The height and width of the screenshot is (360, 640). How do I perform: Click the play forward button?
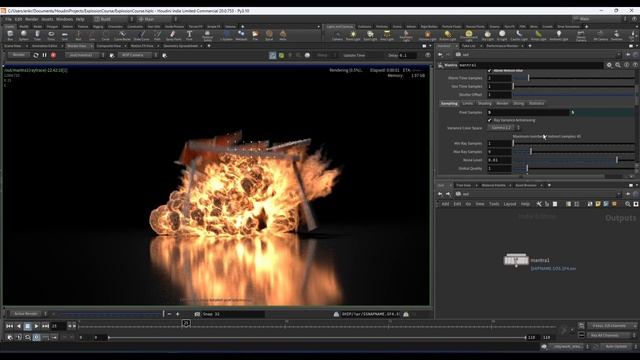[36, 326]
